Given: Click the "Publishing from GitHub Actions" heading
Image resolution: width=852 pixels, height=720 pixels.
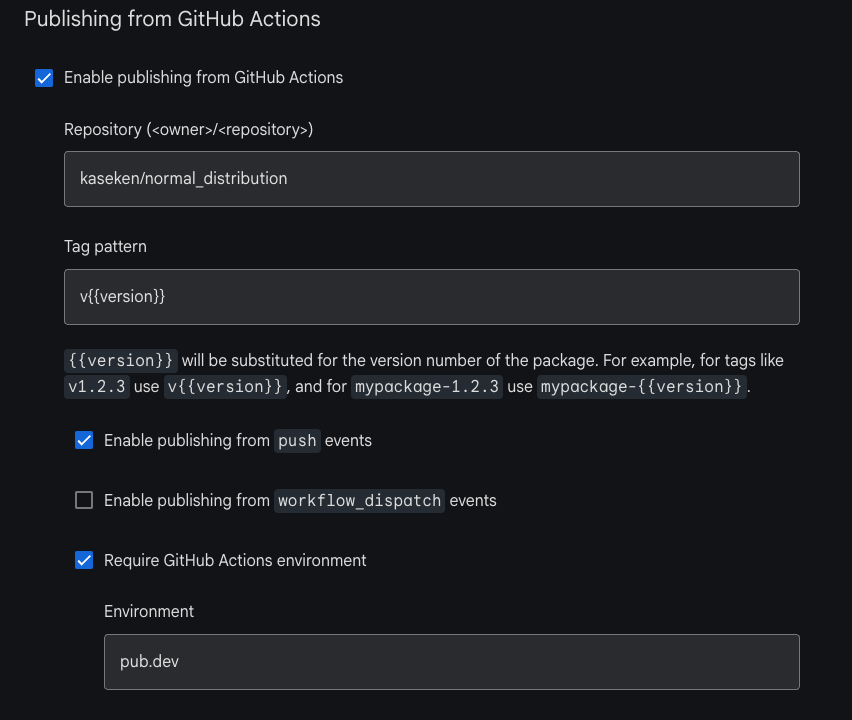Looking at the screenshot, I should (x=172, y=19).
